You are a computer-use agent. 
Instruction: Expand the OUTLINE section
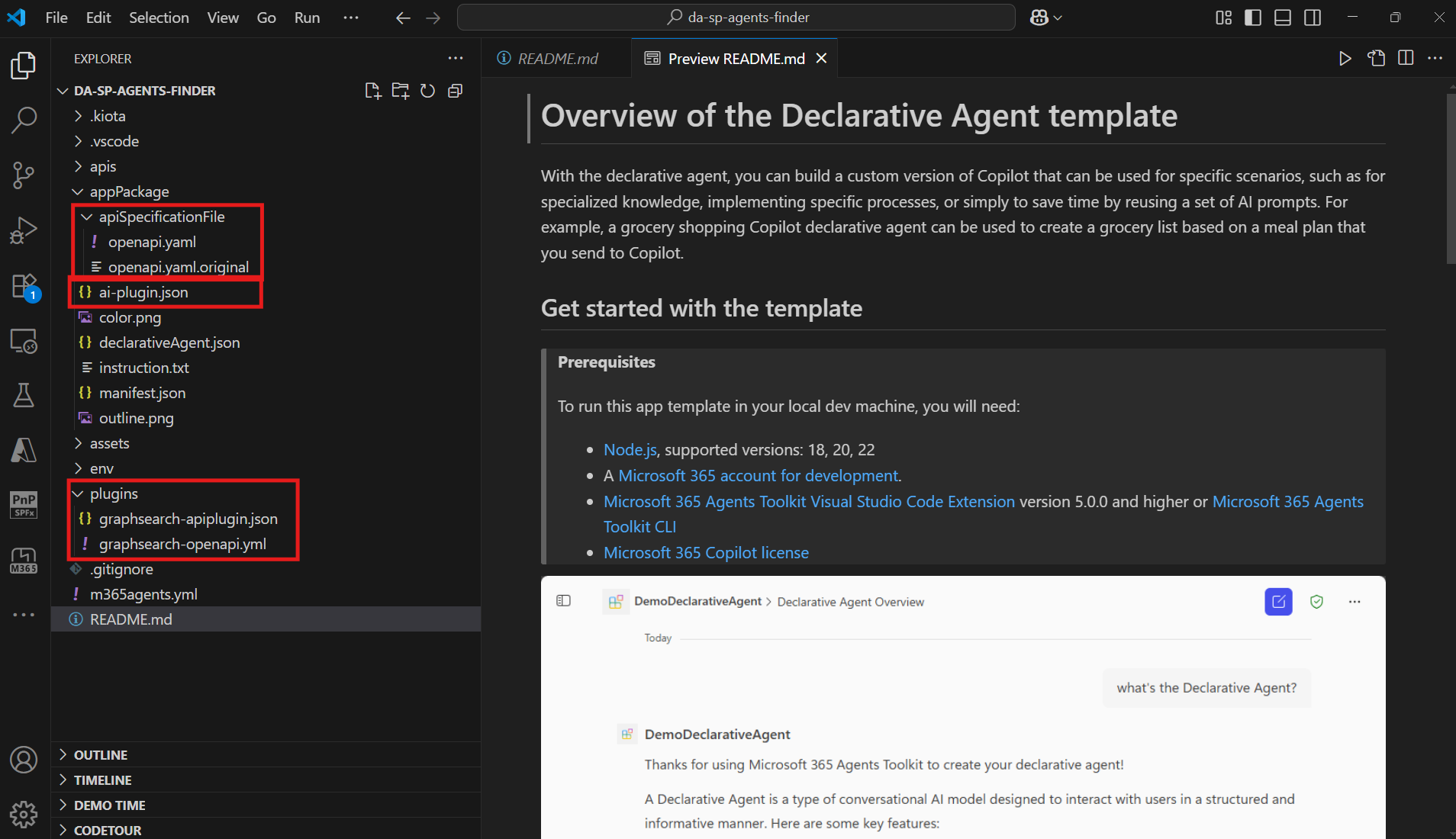(x=266, y=754)
